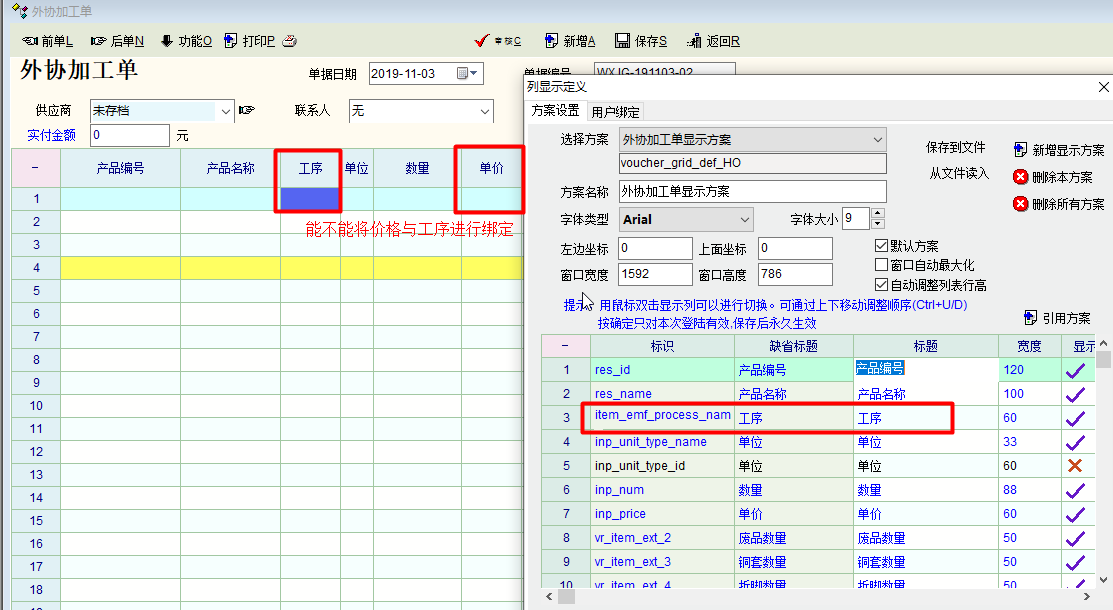The image size is (1113, 610).
Task: Click the 保存到文件 button
Action: (955, 147)
